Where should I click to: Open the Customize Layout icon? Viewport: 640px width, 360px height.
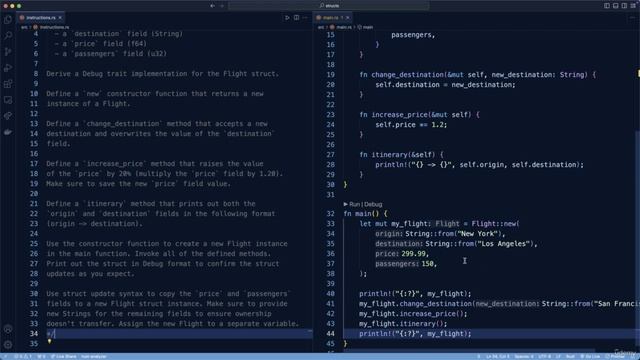pyautogui.click(x=633, y=6)
